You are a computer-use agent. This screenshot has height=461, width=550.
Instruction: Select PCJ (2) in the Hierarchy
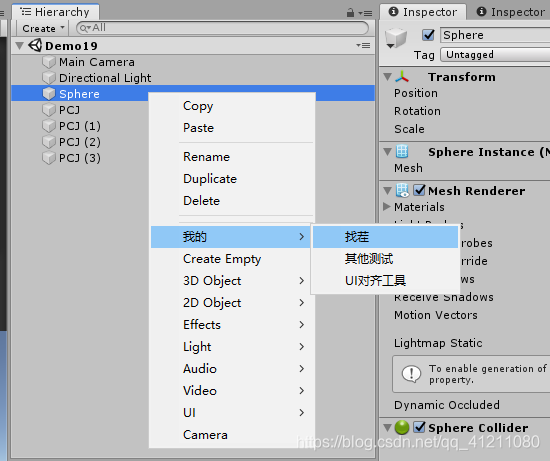coord(80,142)
